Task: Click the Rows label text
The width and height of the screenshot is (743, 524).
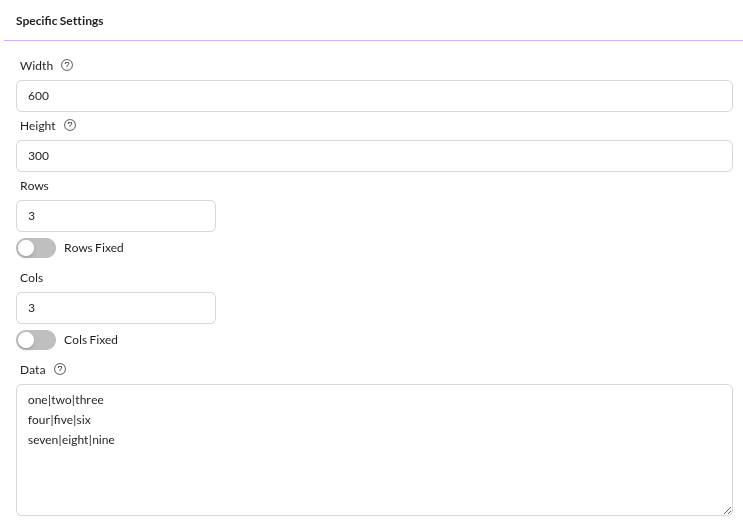Action: (34, 186)
